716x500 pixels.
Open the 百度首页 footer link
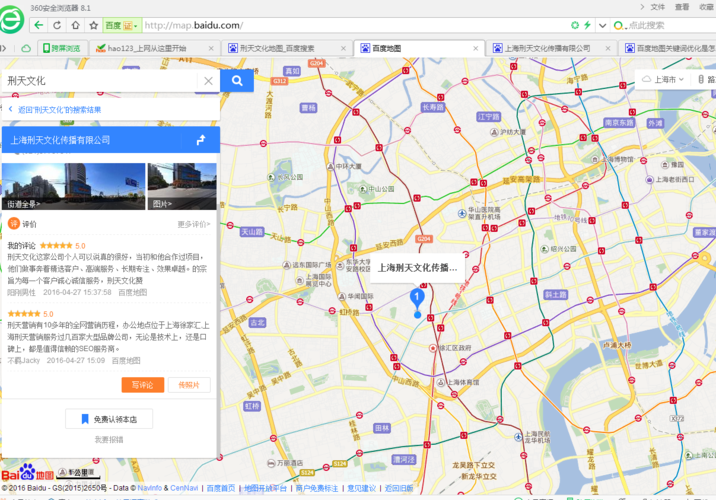(221, 488)
